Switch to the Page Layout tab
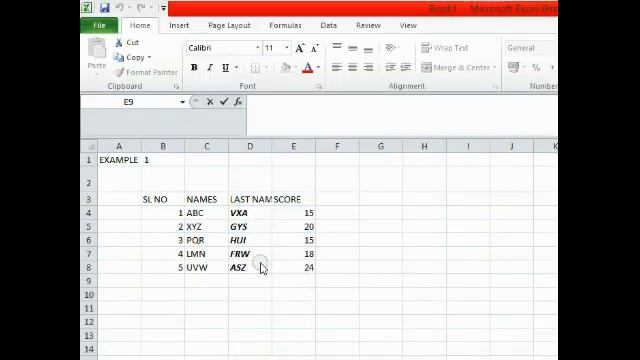This screenshot has height=360, width=640. 229,25
